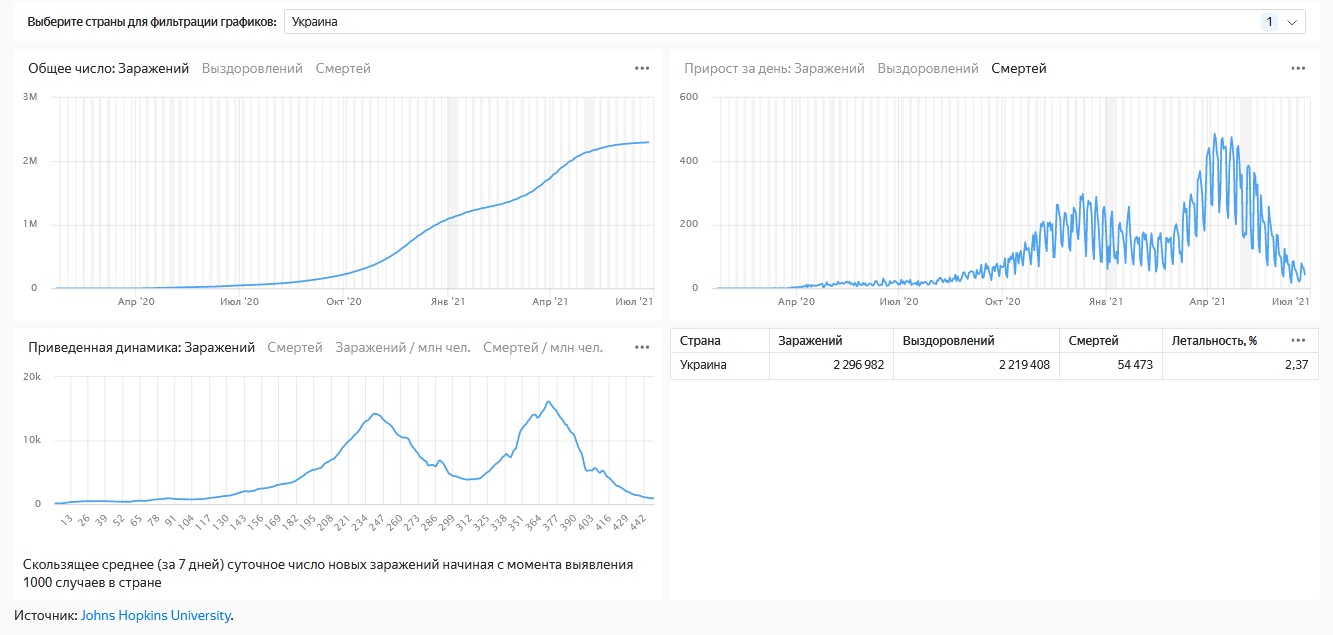Viewport: 1333px width, 635px height.
Task: Select Выздоровлений in the daily growth chart
Action: (928, 69)
